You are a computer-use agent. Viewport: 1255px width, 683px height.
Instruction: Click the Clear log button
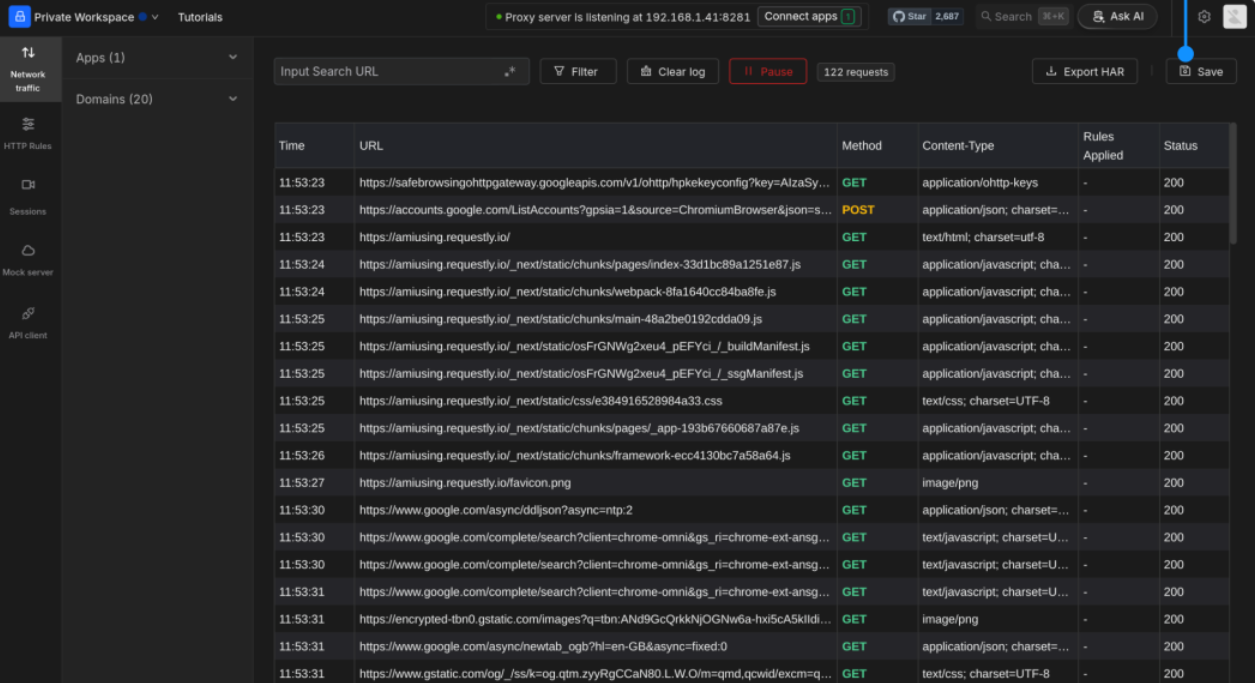[x=673, y=71]
